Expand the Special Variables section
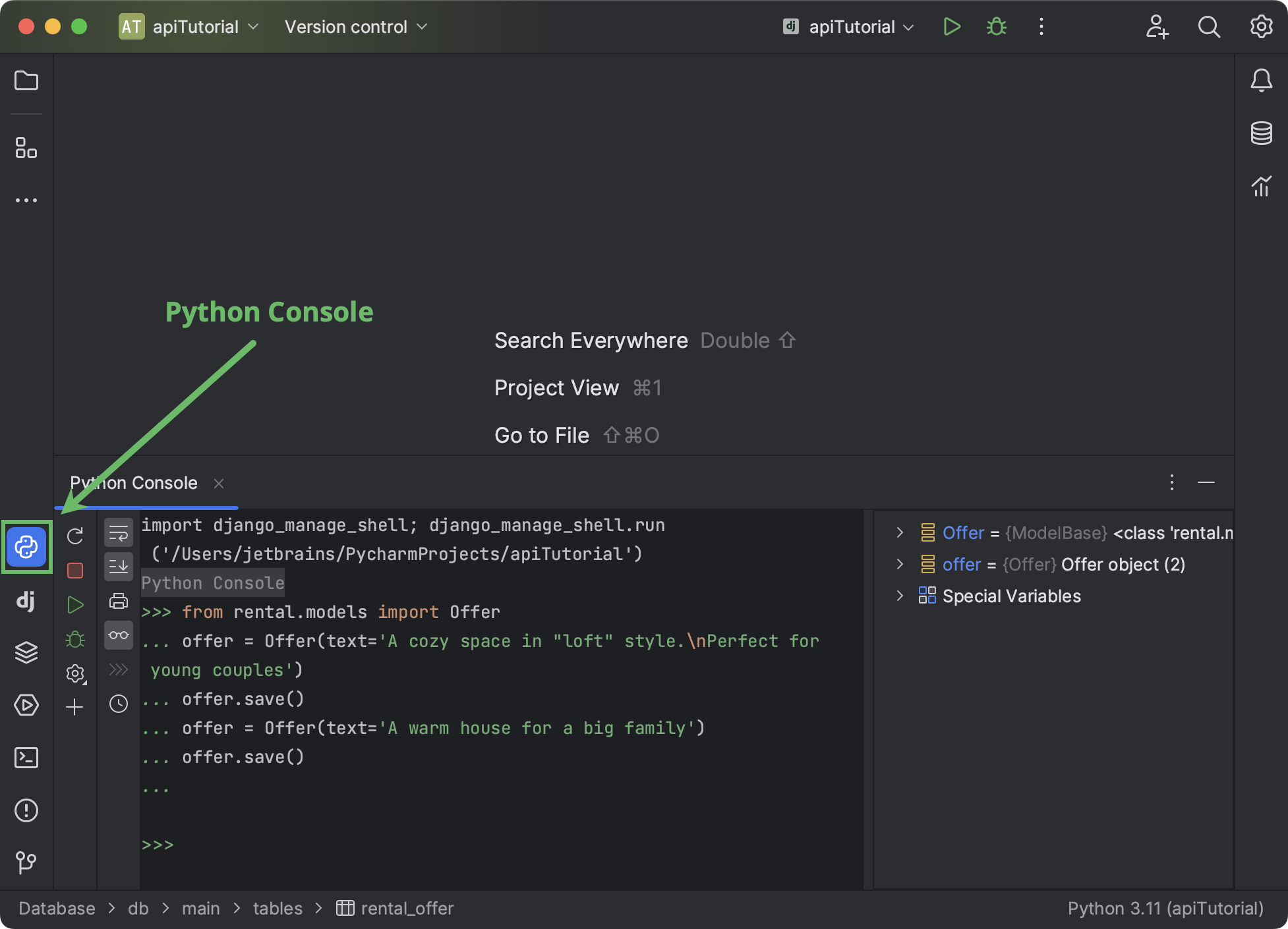The image size is (1288, 929). [897, 596]
